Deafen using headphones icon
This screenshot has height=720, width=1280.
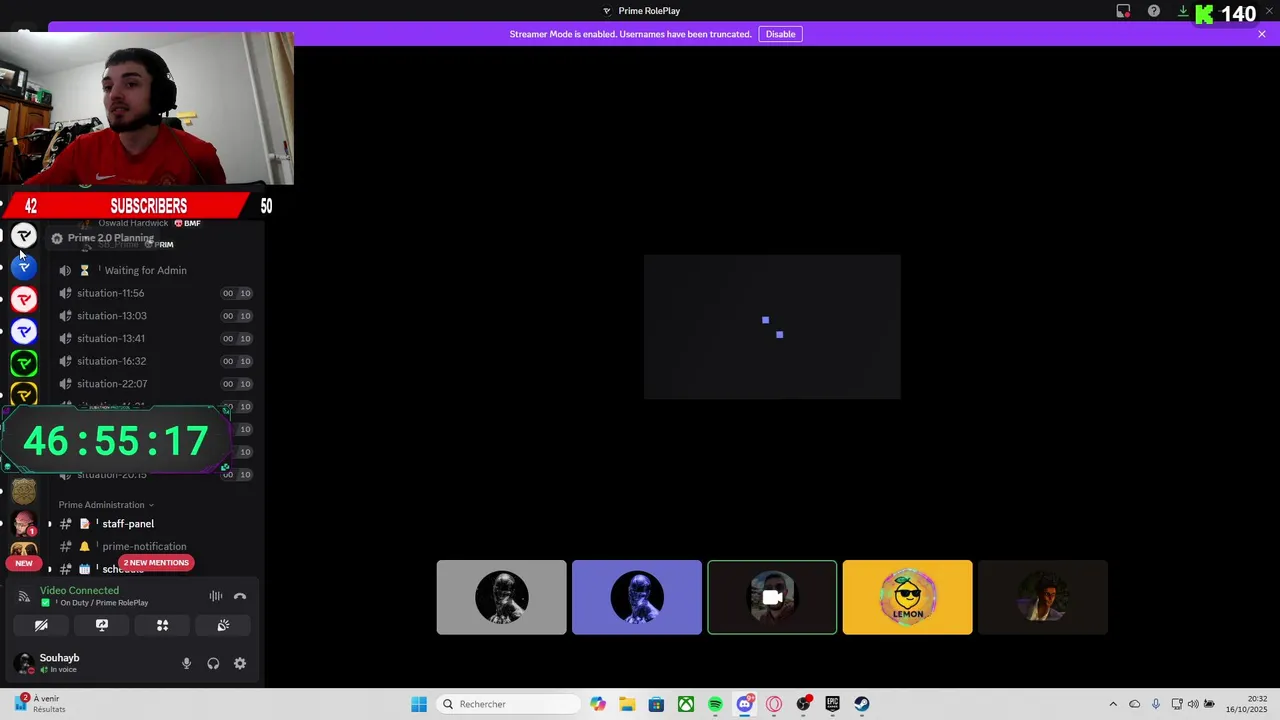point(213,663)
